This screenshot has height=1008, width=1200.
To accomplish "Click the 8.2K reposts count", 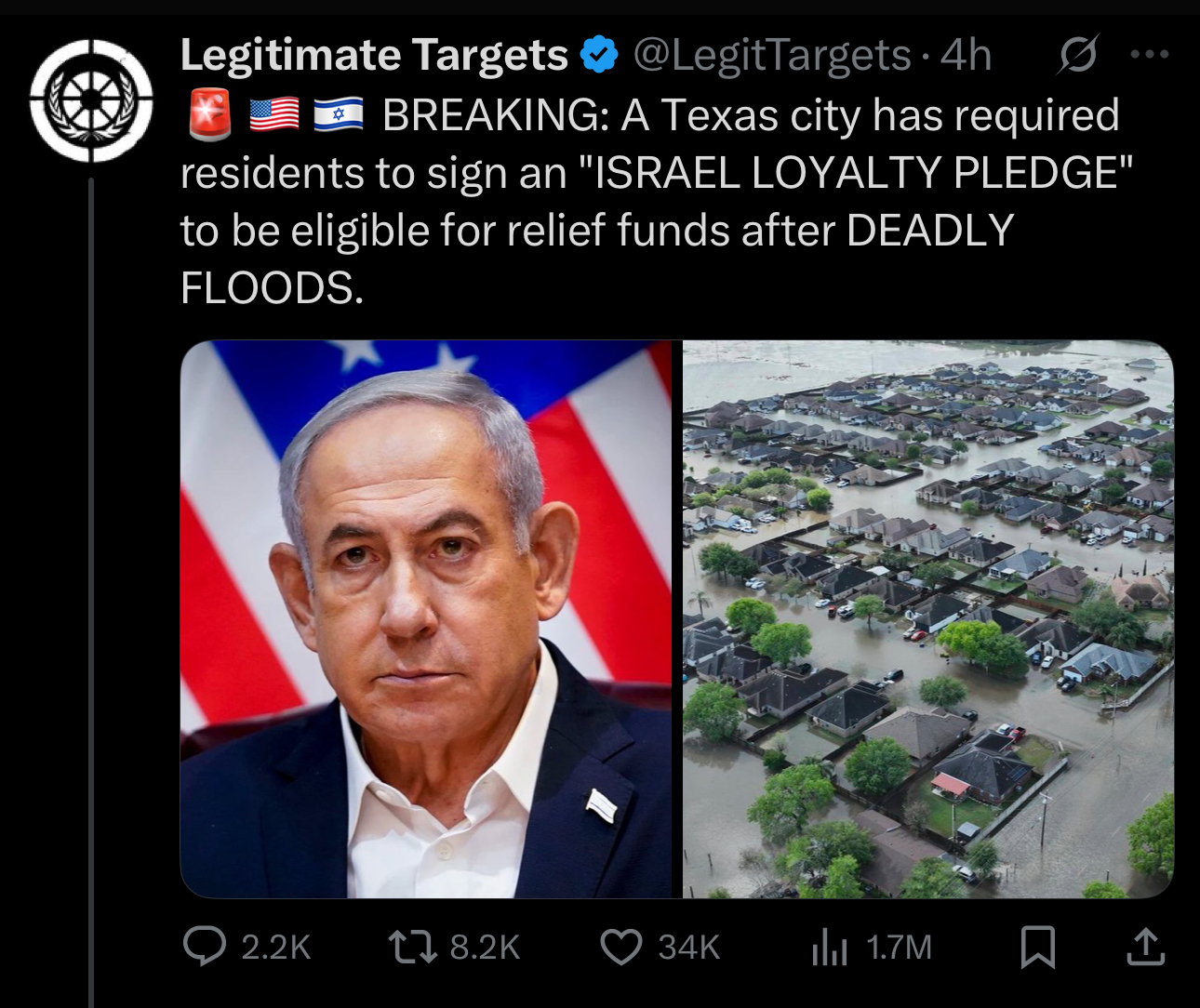I will tap(485, 948).
